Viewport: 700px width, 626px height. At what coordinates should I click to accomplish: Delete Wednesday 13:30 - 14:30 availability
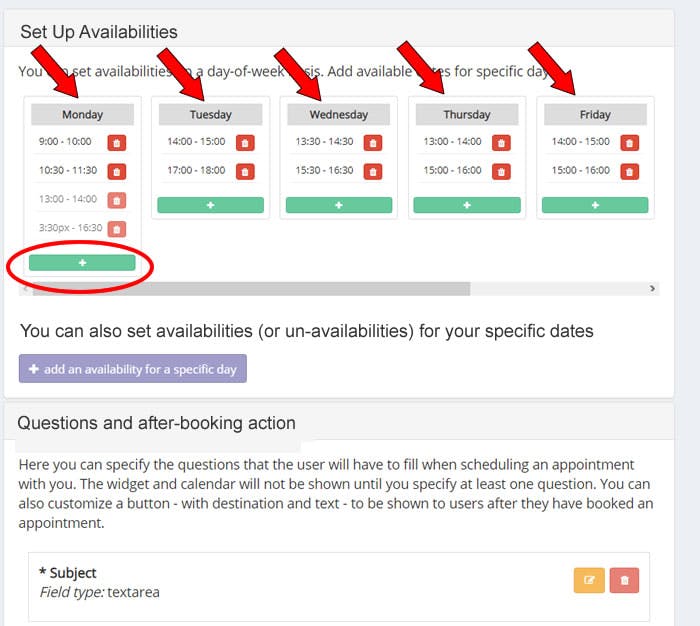373,143
